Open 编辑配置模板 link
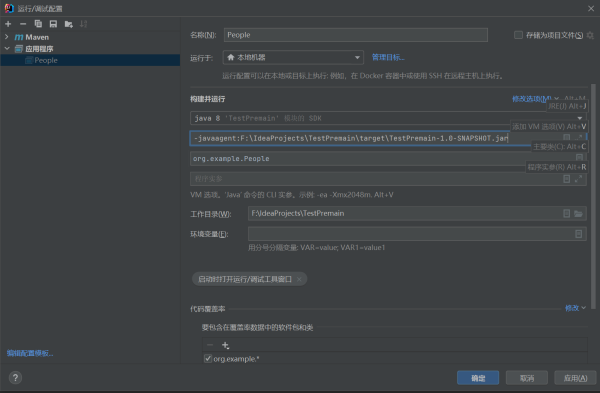Image resolution: width=600 pixels, height=393 pixels. 30,353
